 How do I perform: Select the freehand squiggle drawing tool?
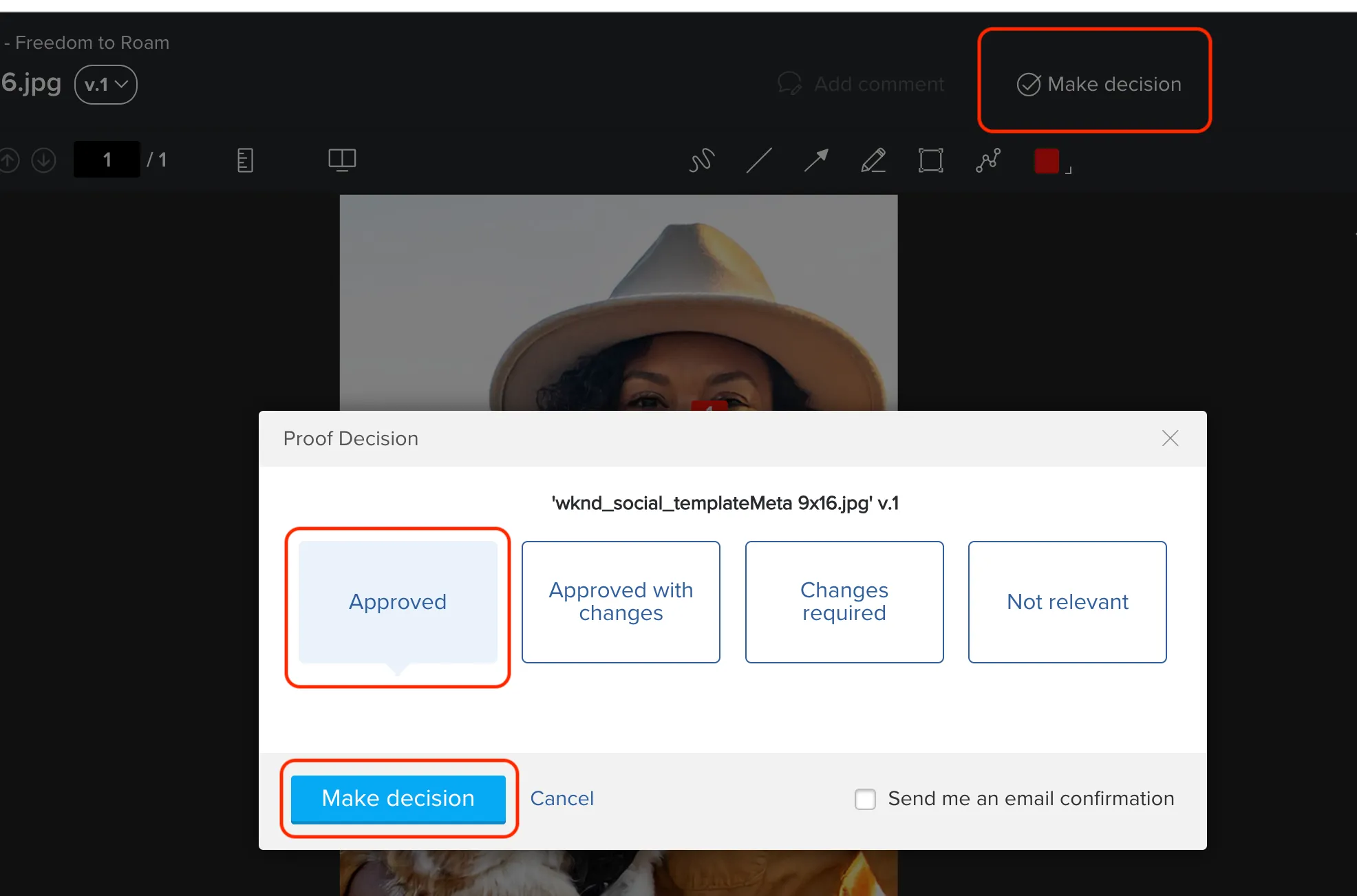pyautogui.click(x=701, y=160)
